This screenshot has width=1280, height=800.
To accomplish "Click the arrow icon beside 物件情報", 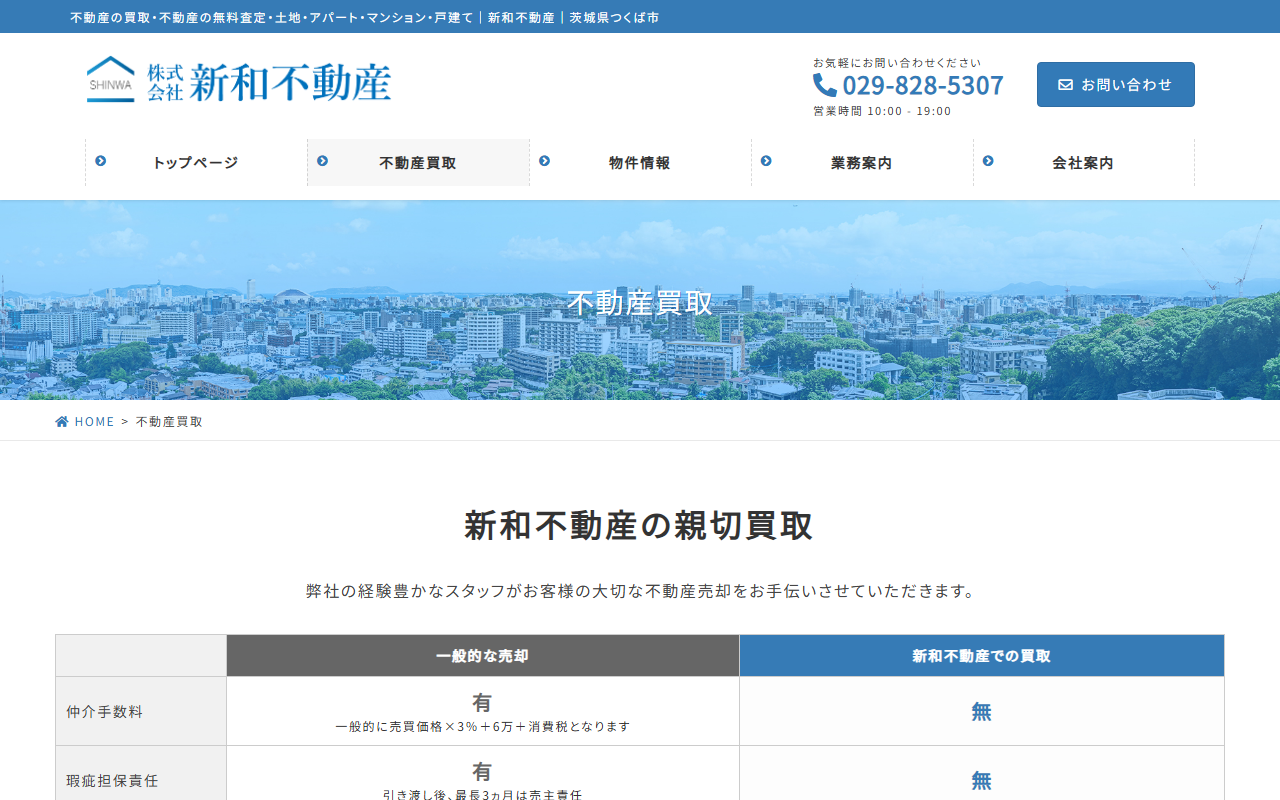I will tap(544, 160).
